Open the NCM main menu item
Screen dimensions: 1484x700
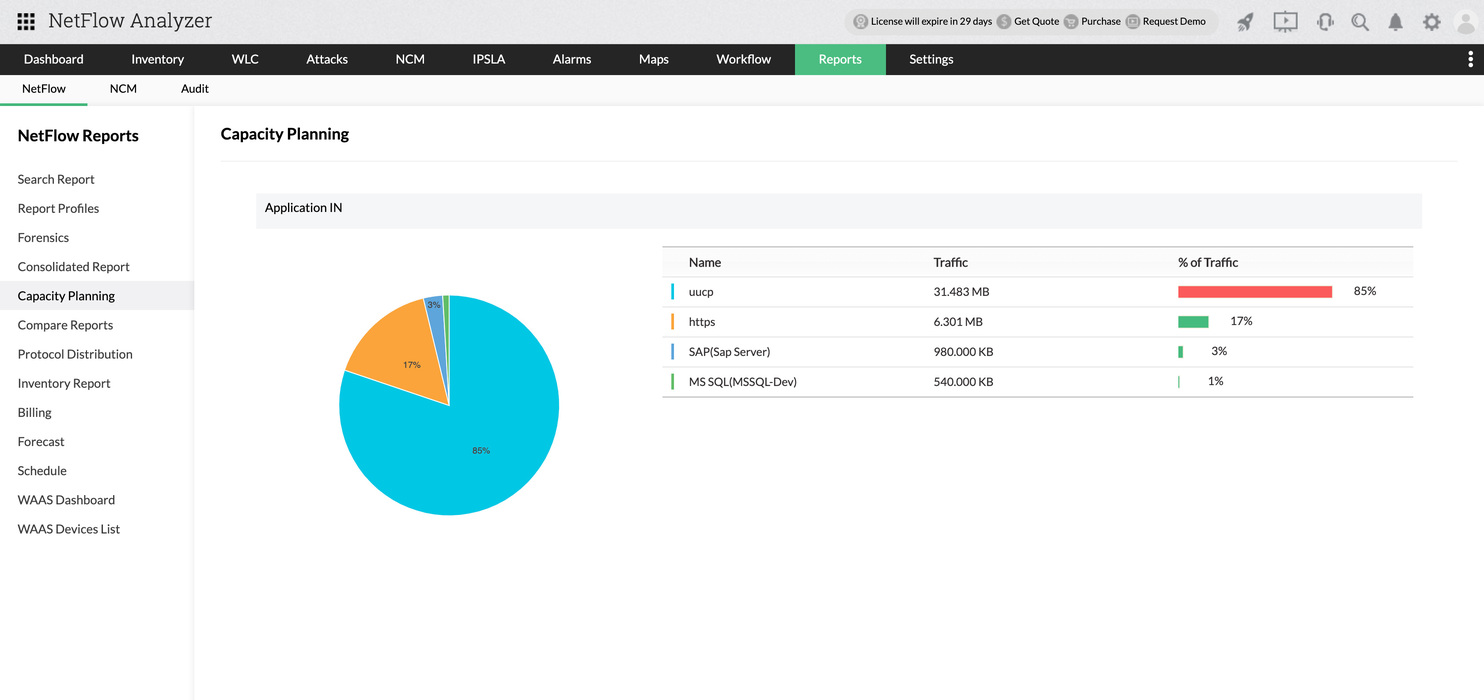point(410,59)
